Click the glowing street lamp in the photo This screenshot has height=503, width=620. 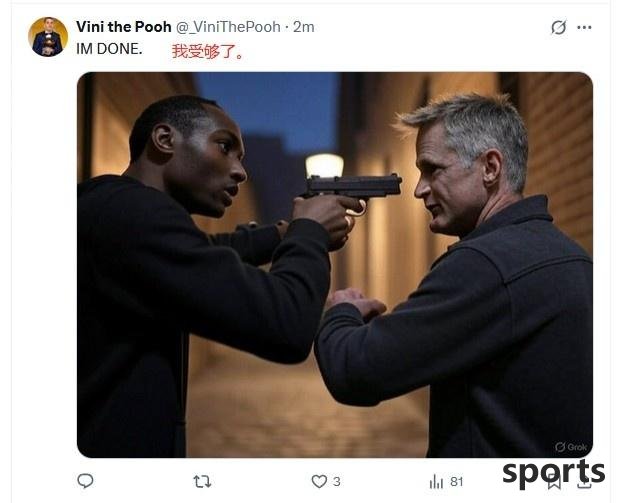tap(324, 165)
